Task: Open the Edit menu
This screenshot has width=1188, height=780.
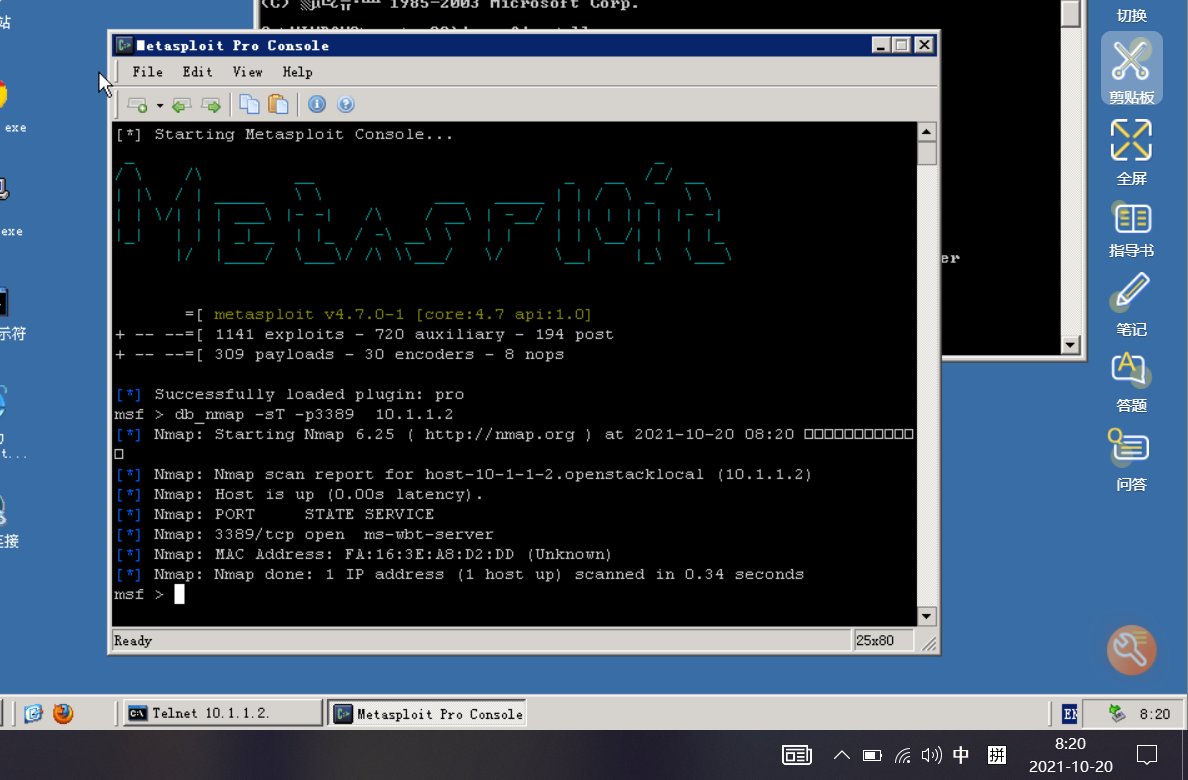Action: click(x=197, y=72)
